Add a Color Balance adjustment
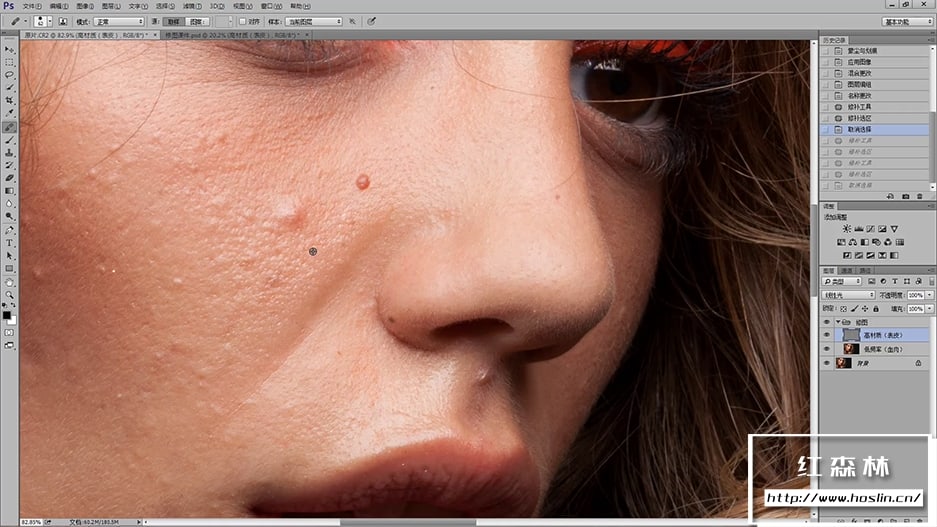The width and height of the screenshot is (937, 527). [853, 242]
